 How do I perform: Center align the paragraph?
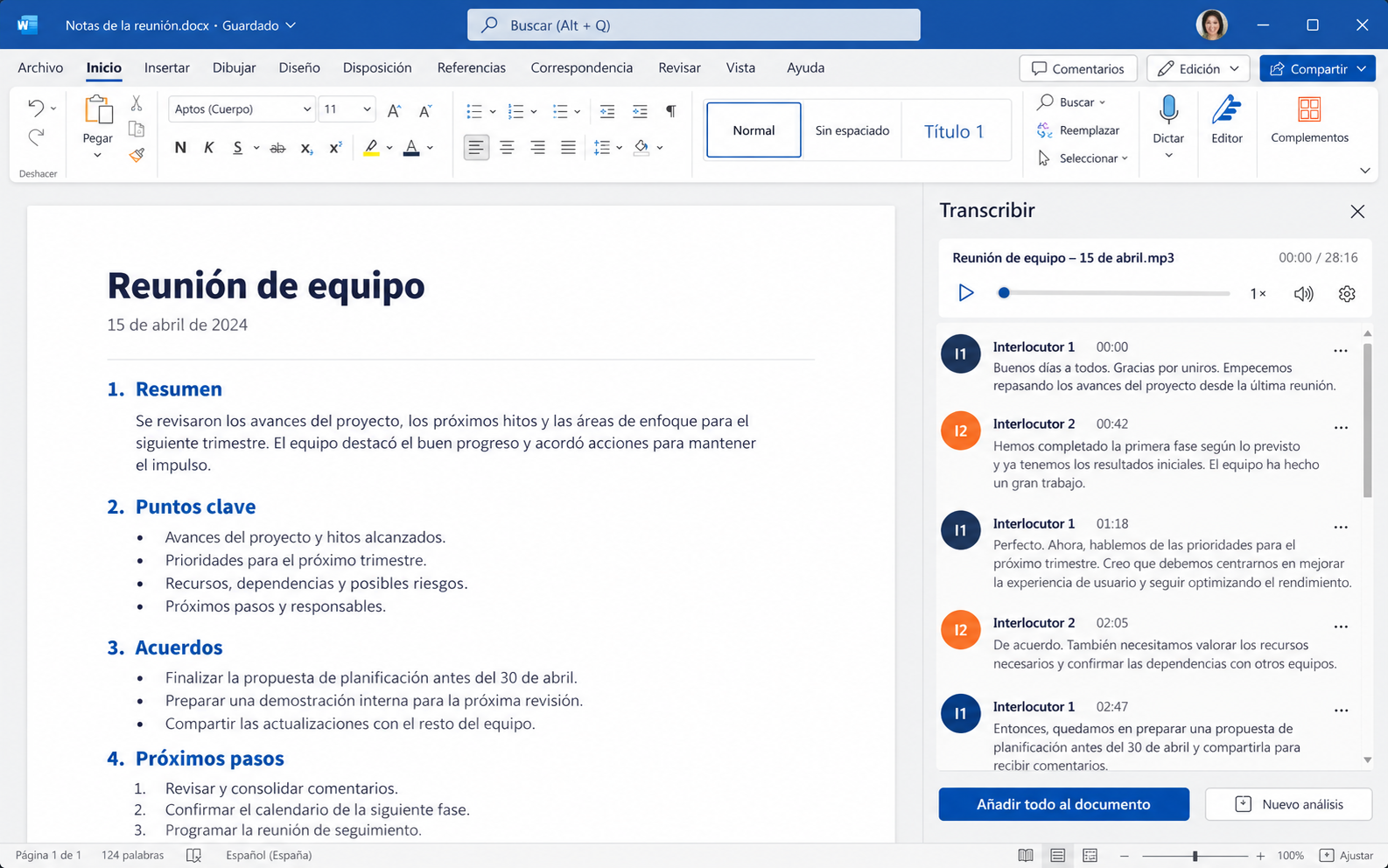507,148
